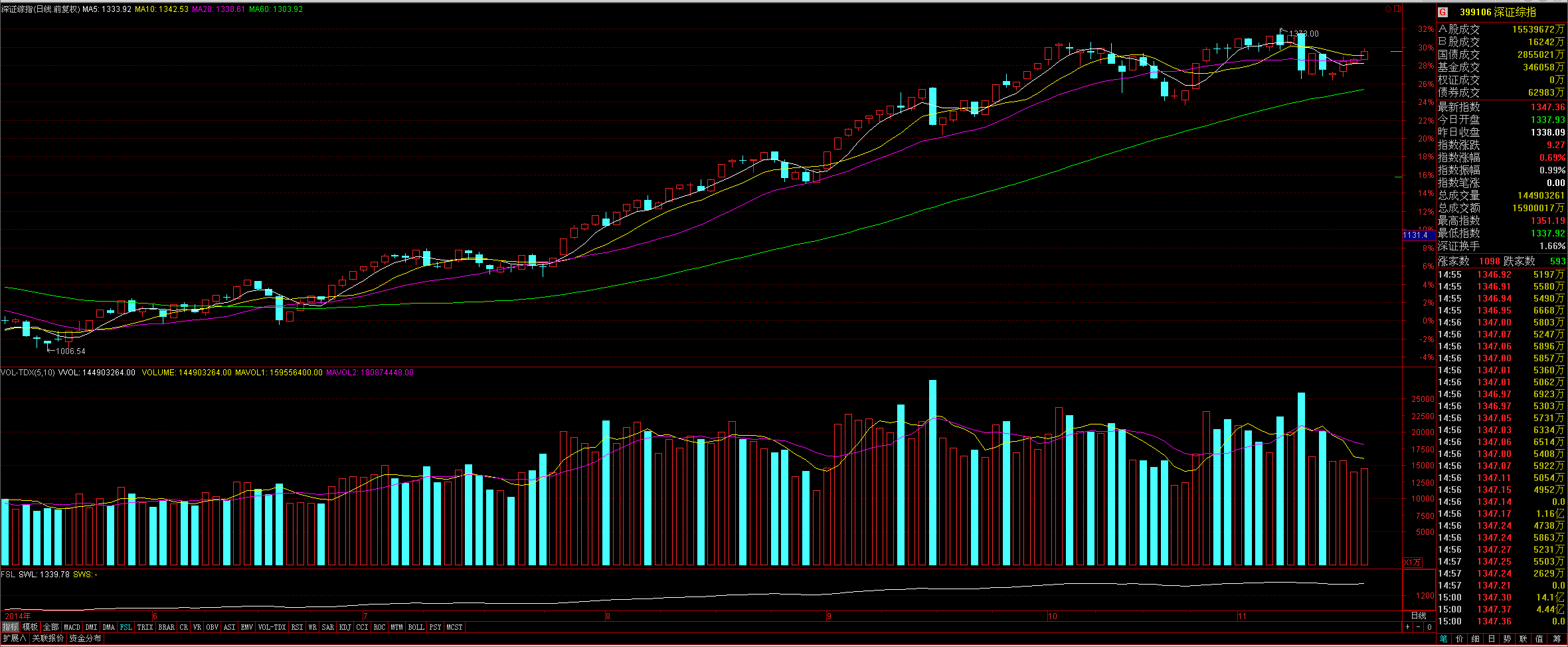Click the MA20: 1338.61 label
1568x647 pixels.
(x=218, y=9)
